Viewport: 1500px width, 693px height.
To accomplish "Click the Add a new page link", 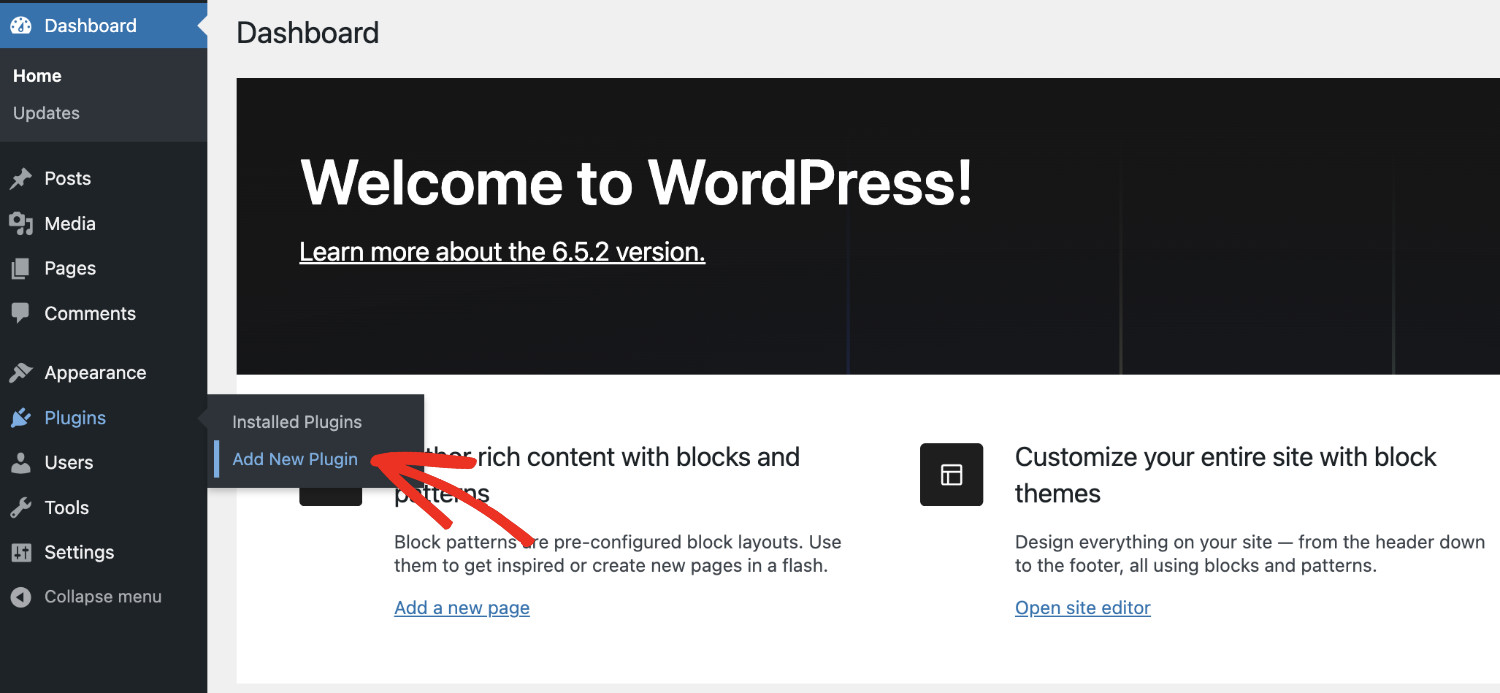I will coord(461,607).
